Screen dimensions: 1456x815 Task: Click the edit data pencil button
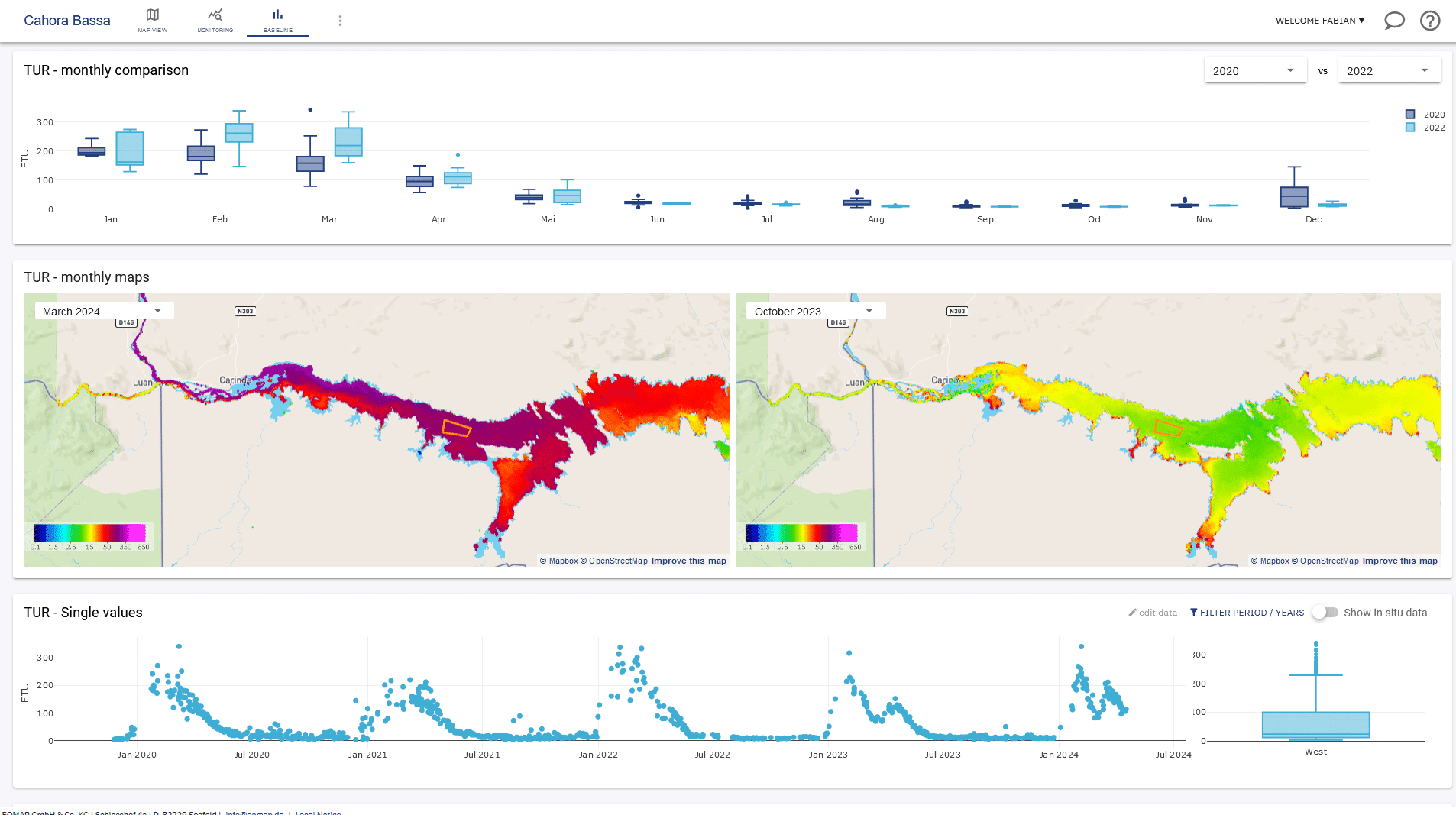(1153, 613)
